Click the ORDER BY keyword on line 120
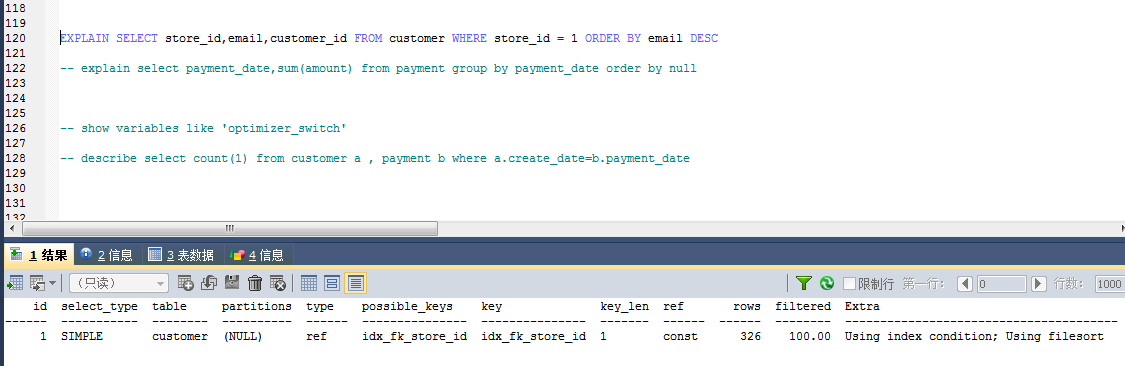Image resolution: width=1125 pixels, height=366 pixels. pos(613,38)
